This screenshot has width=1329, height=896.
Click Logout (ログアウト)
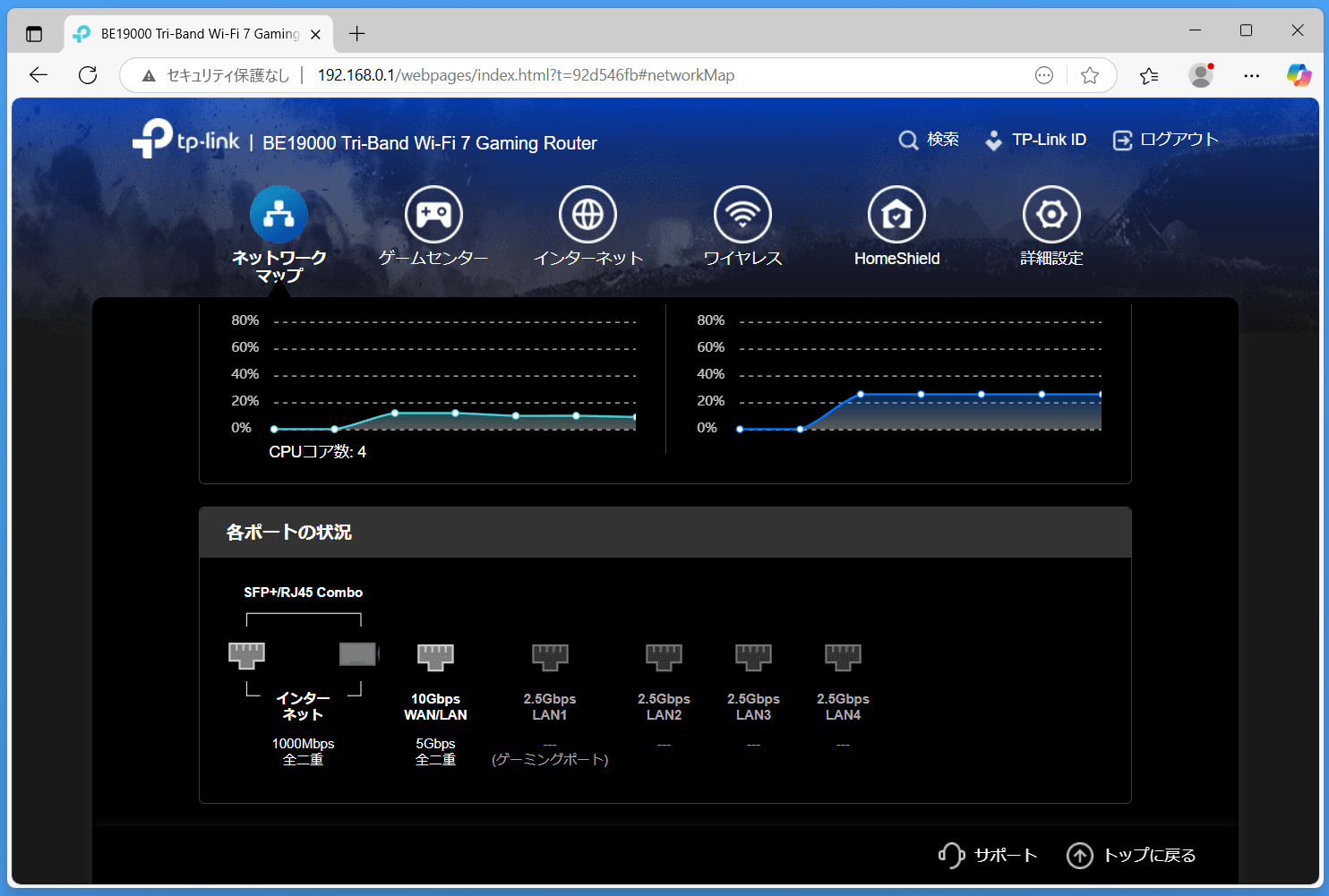click(1165, 140)
